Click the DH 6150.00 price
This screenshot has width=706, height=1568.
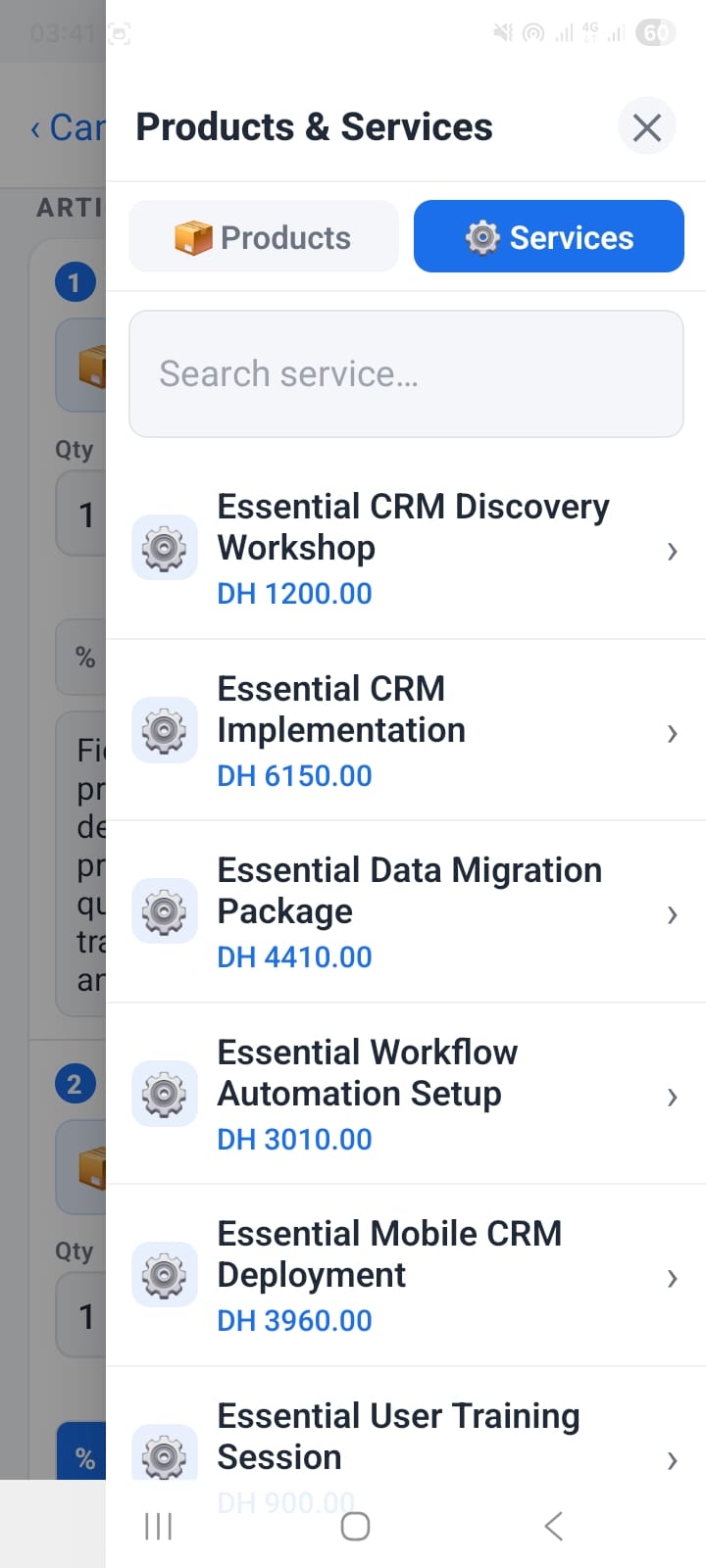(x=294, y=776)
